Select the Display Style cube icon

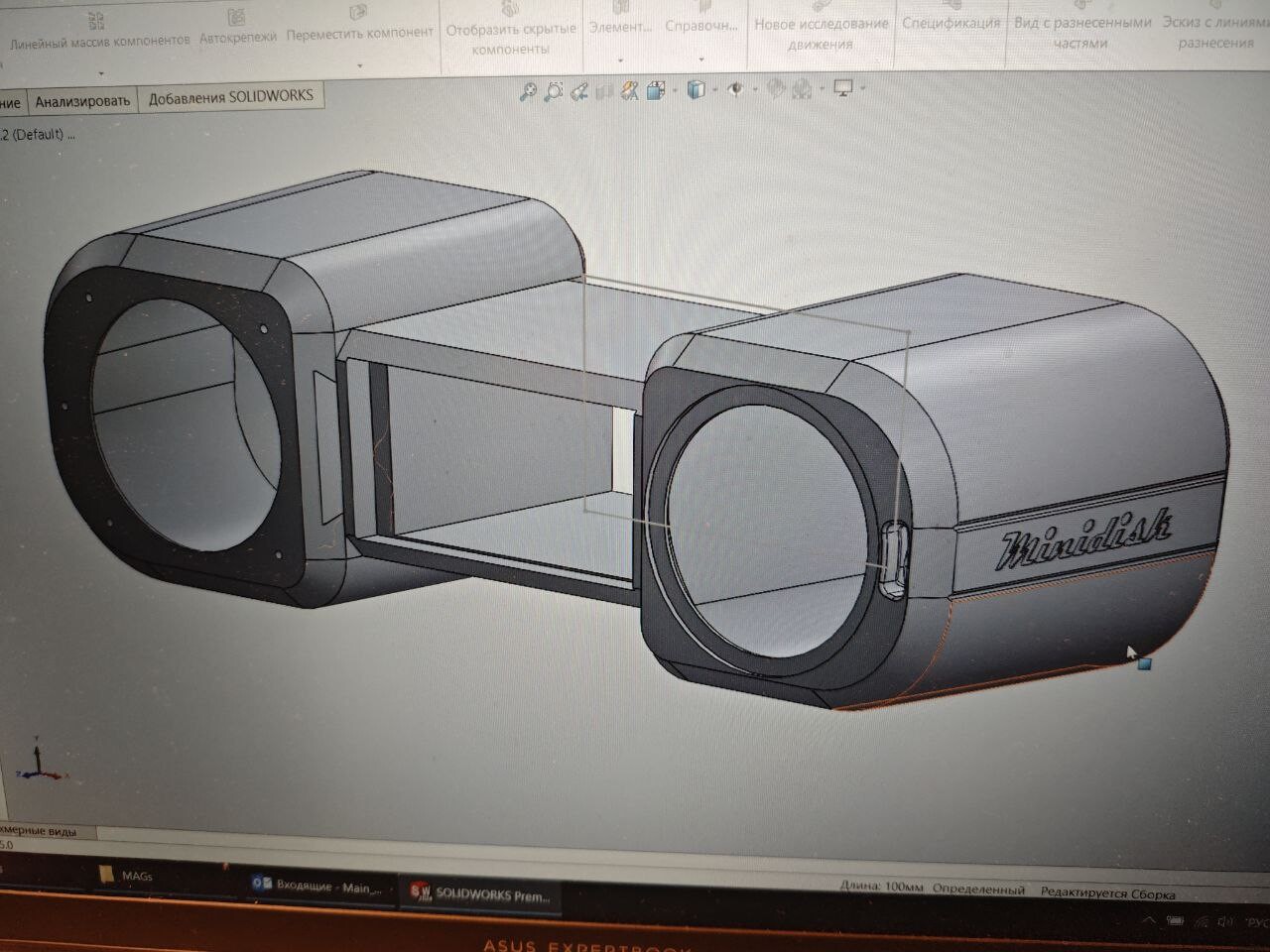[697, 89]
